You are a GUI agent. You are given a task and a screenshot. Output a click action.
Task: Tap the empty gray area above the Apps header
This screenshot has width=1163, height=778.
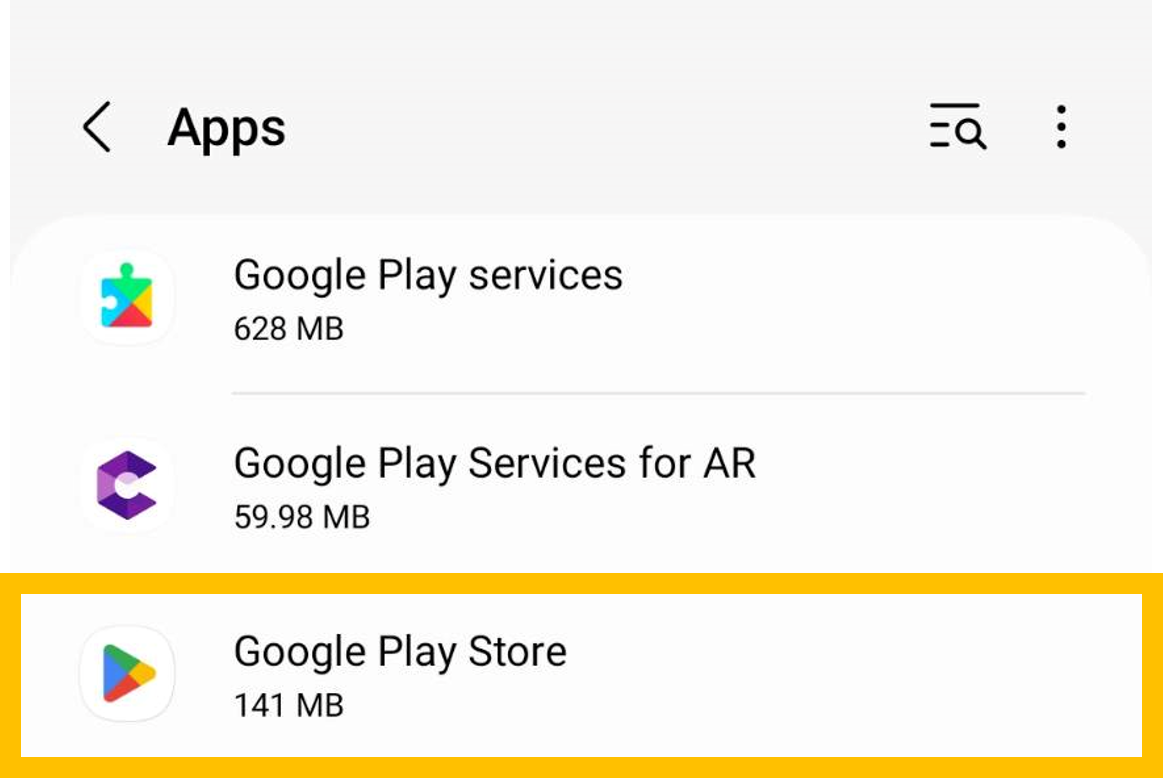[x=580, y=40]
